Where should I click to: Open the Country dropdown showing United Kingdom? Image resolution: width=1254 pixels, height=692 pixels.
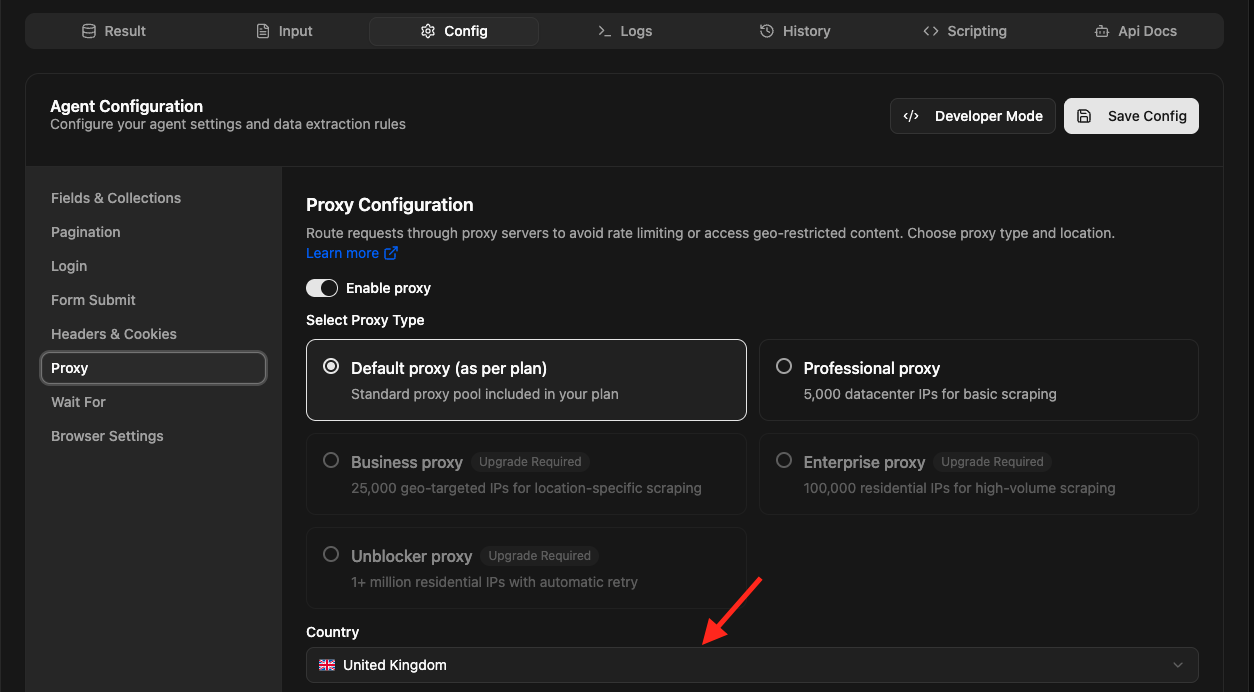tap(751, 665)
